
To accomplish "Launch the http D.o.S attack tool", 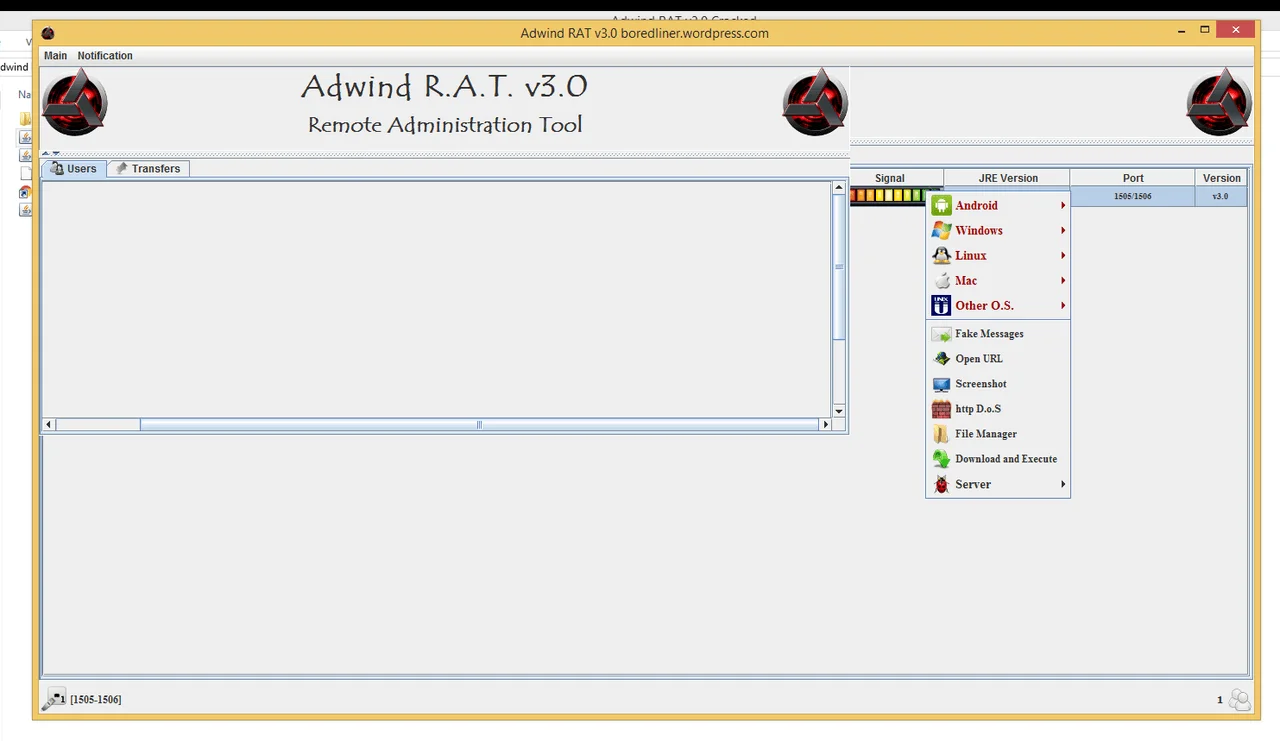I will [977, 408].
